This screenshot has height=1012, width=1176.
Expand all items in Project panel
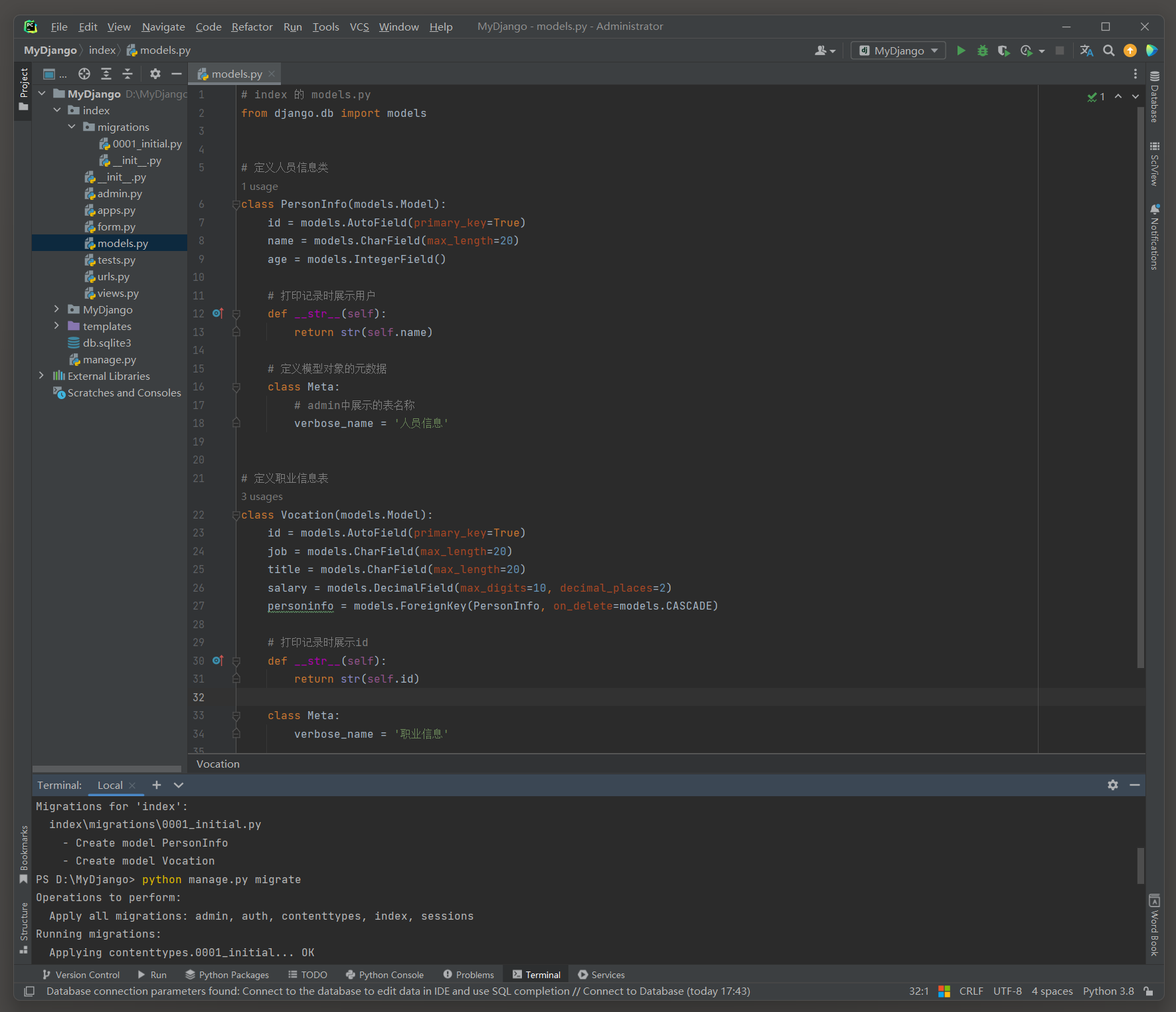pos(106,74)
